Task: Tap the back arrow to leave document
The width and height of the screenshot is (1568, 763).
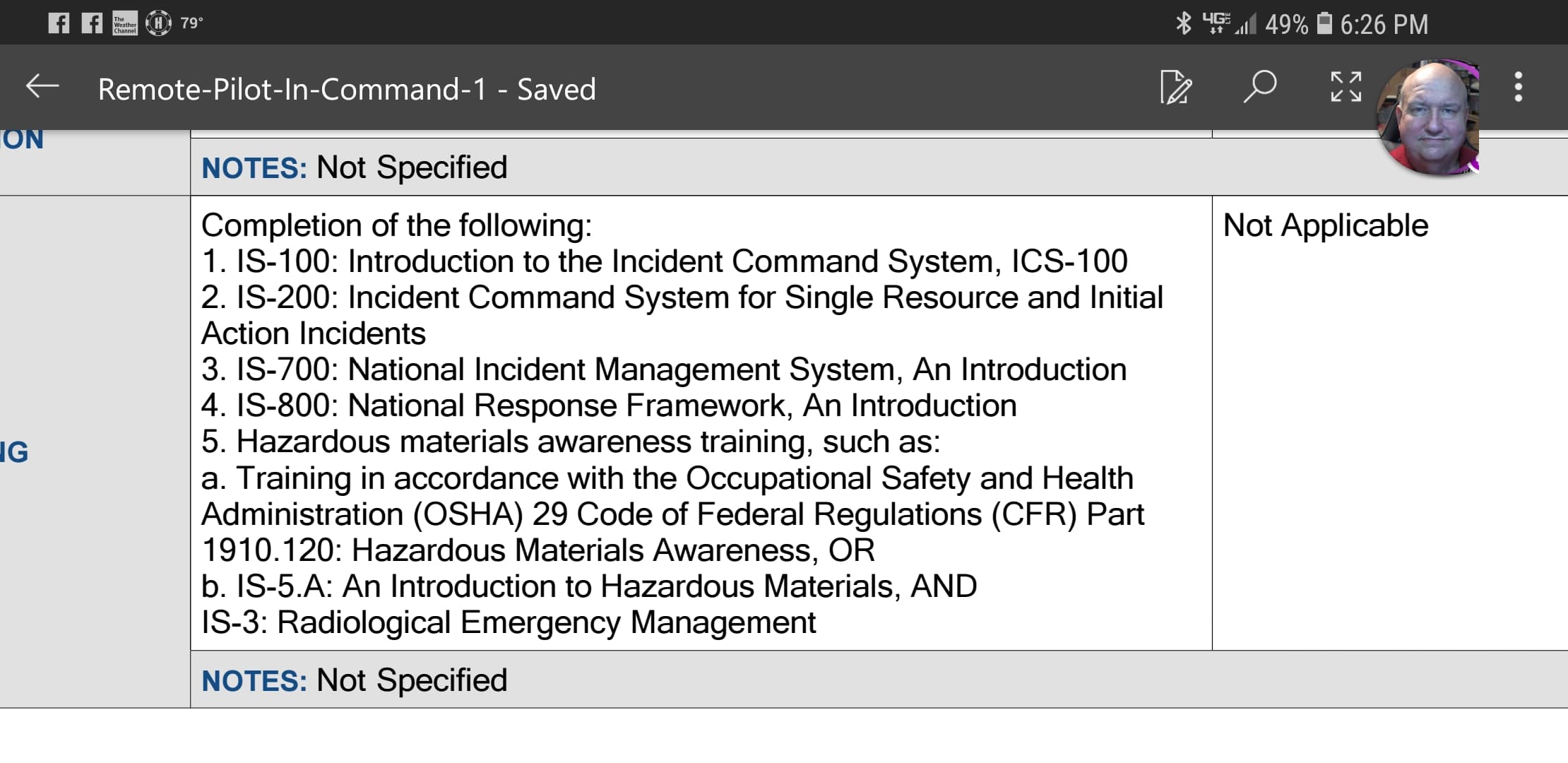Action: (42, 87)
